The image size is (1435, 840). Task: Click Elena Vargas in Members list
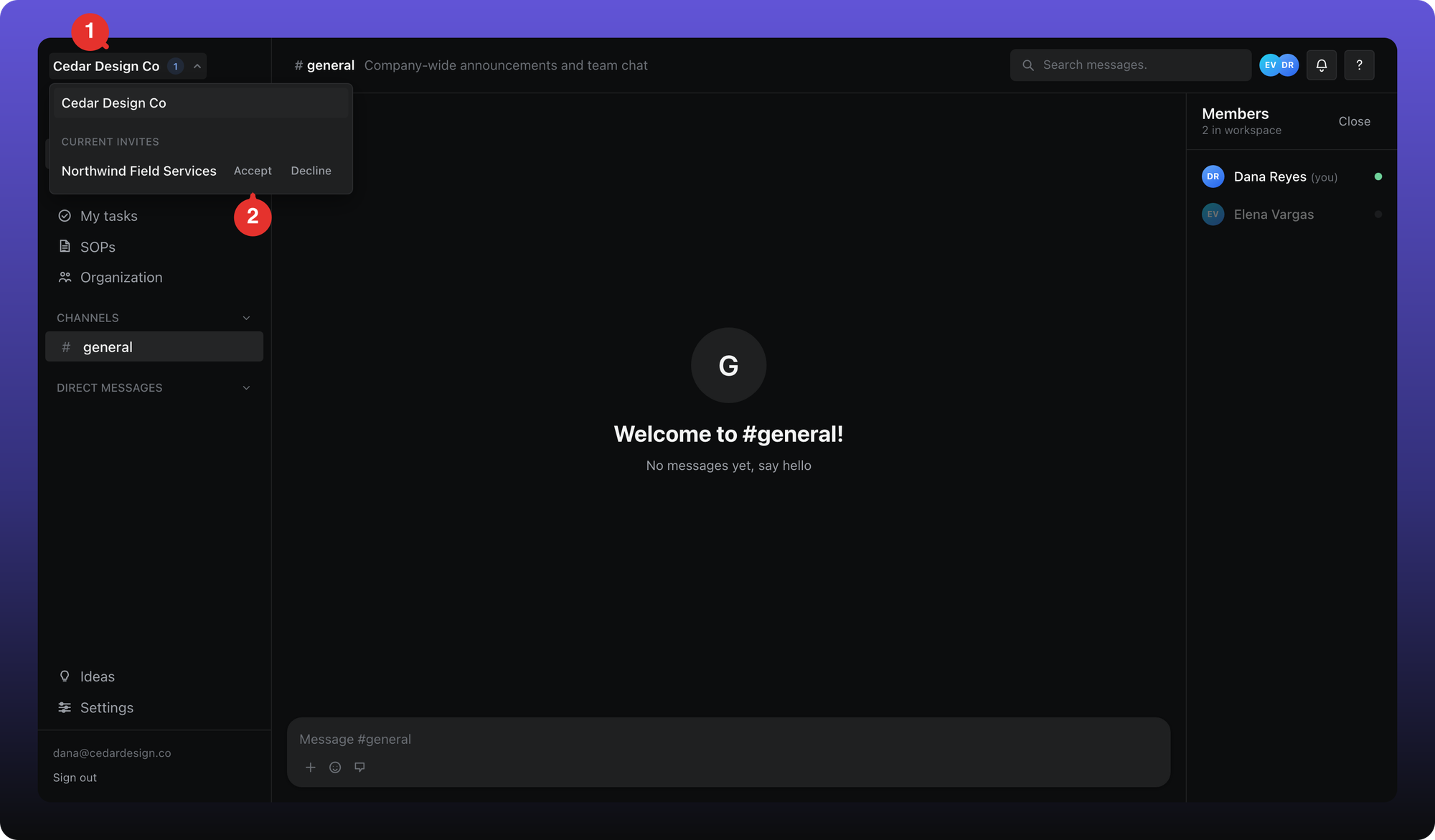[x=1291, y=214]
